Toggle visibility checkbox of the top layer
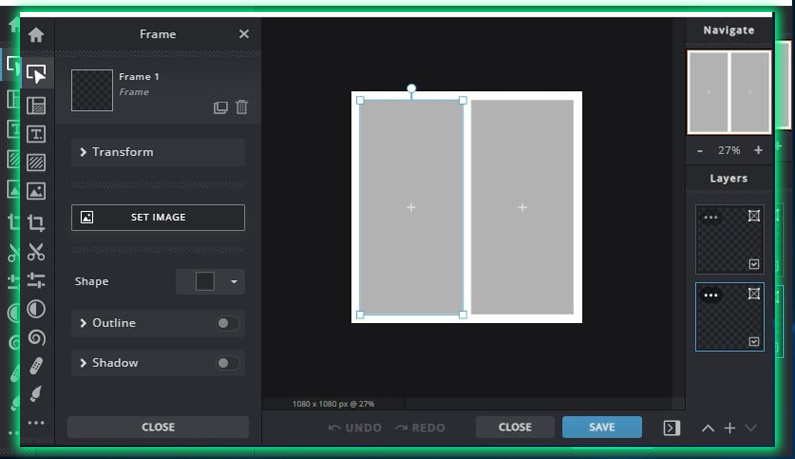Viewport: 795px width, 459px height. click(x=754, y=264)
